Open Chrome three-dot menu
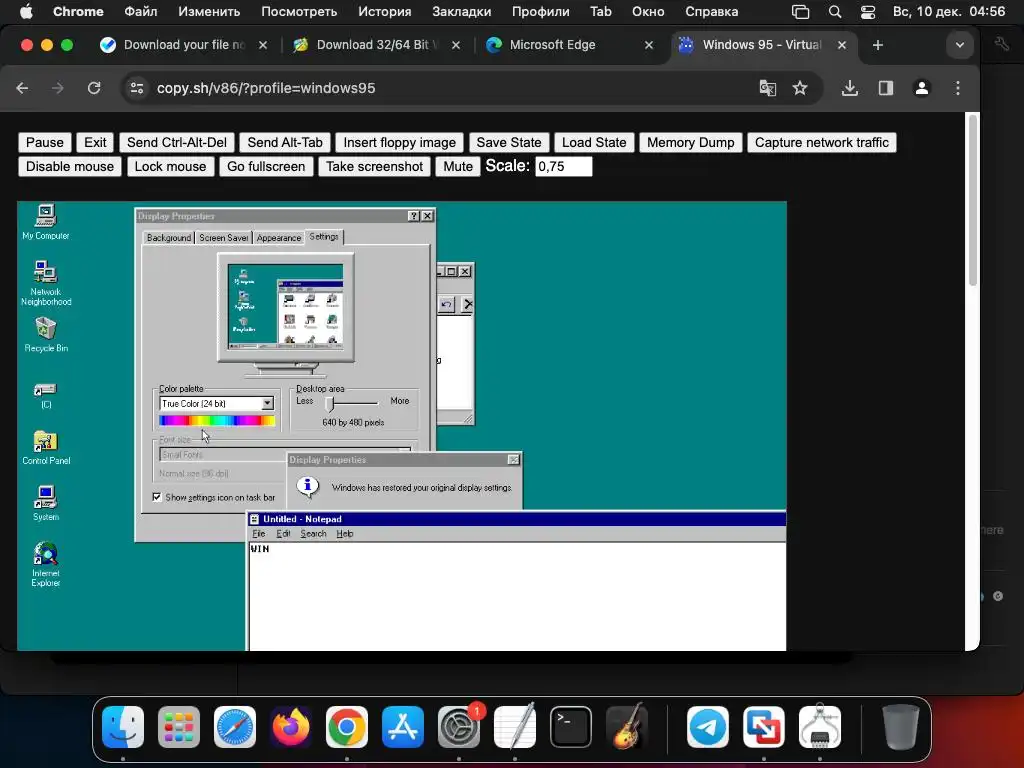 click(957, 88)
